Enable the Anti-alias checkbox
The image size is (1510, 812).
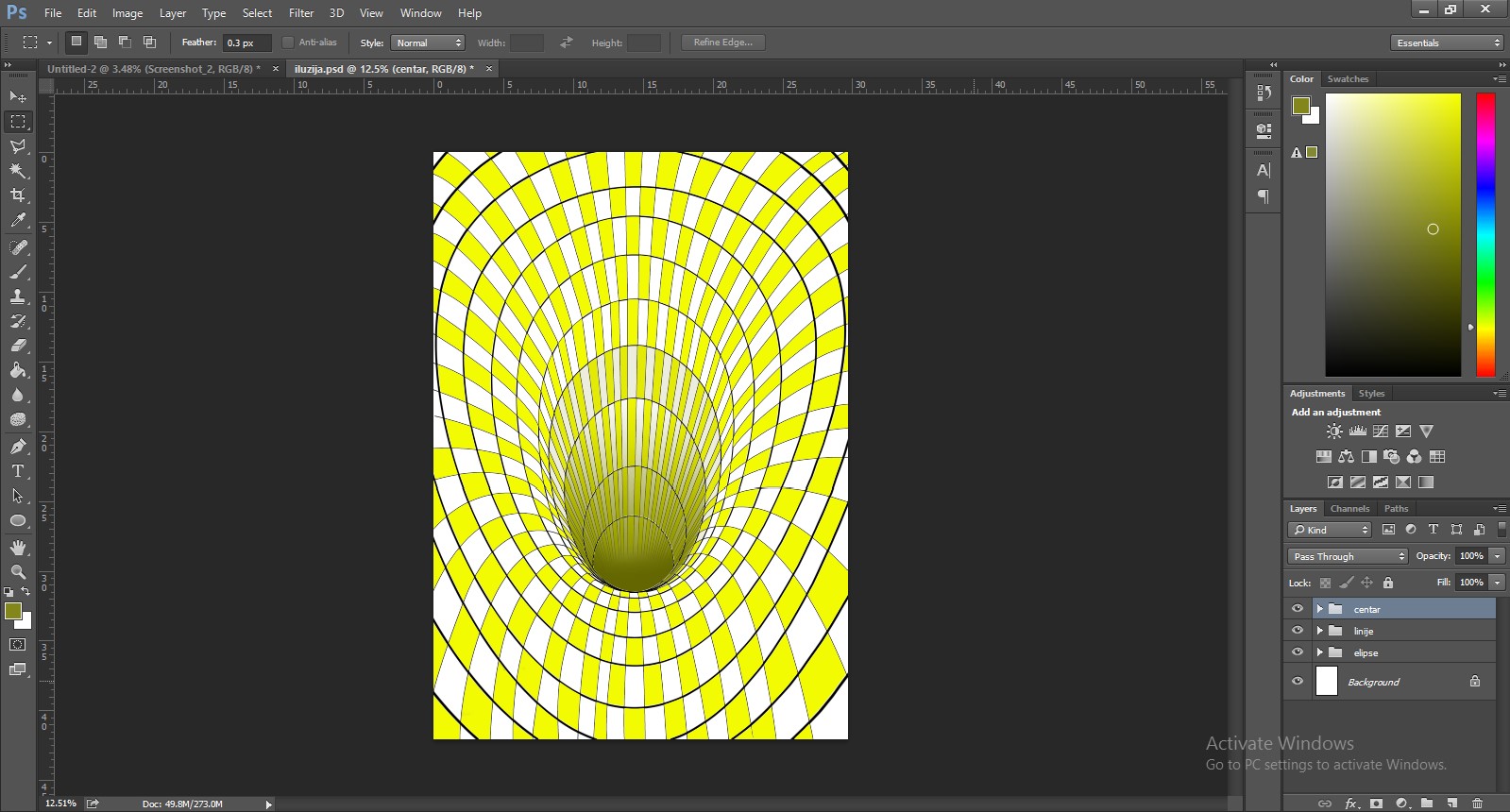tap(288, 42)
